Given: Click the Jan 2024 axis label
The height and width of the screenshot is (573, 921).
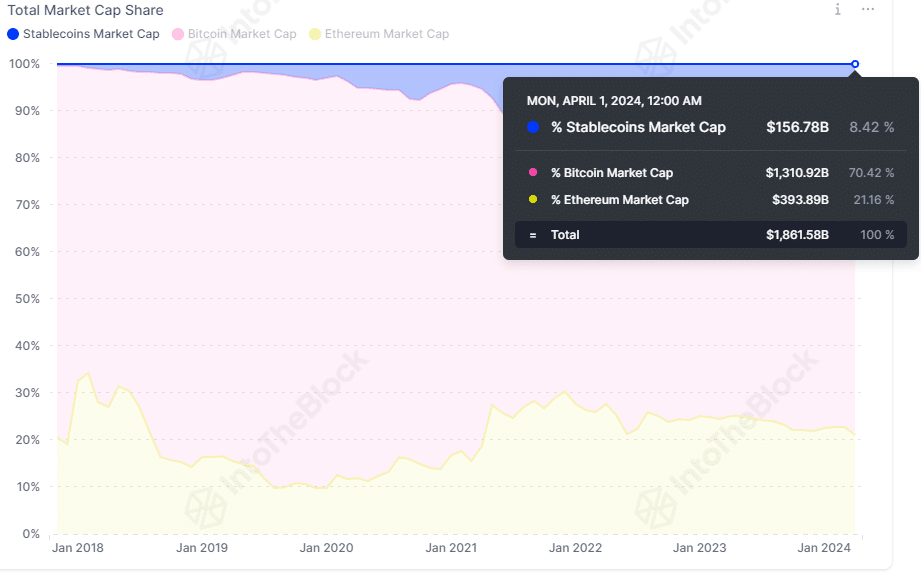Looking at the screenshot, I should pyautogui.click(x=824, y=548).
